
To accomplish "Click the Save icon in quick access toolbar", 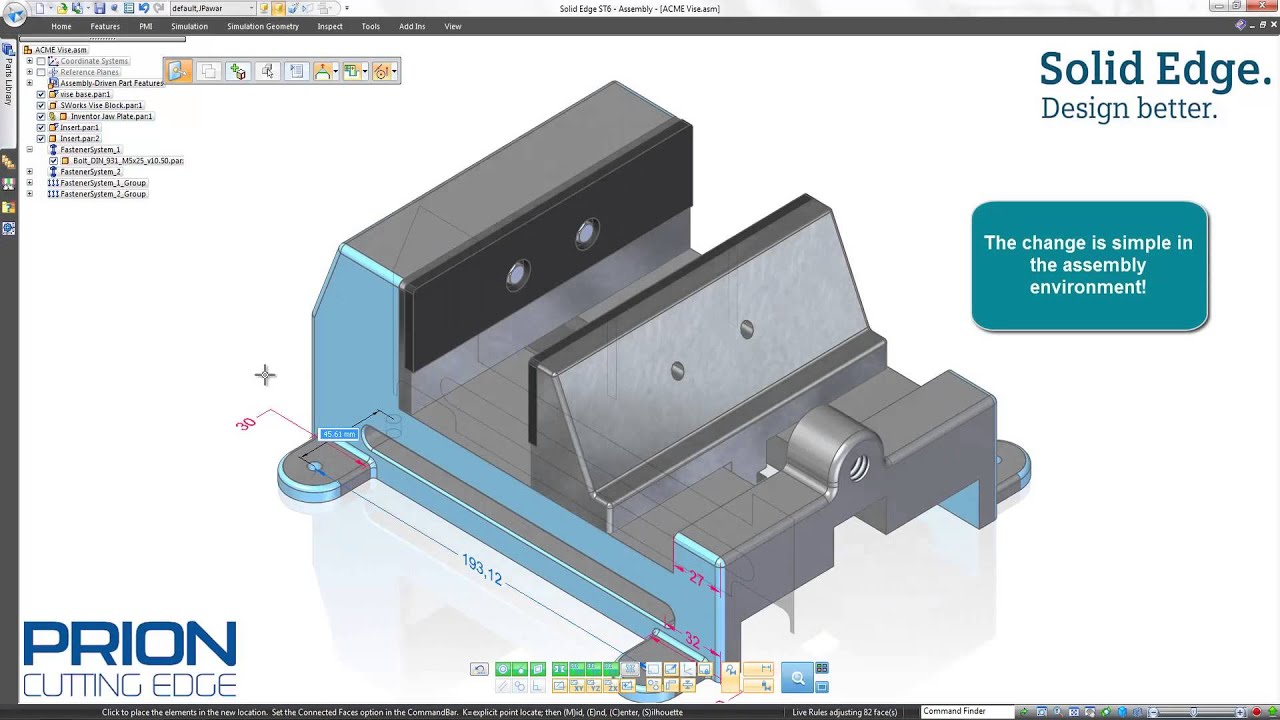I will tap(99, 8).
